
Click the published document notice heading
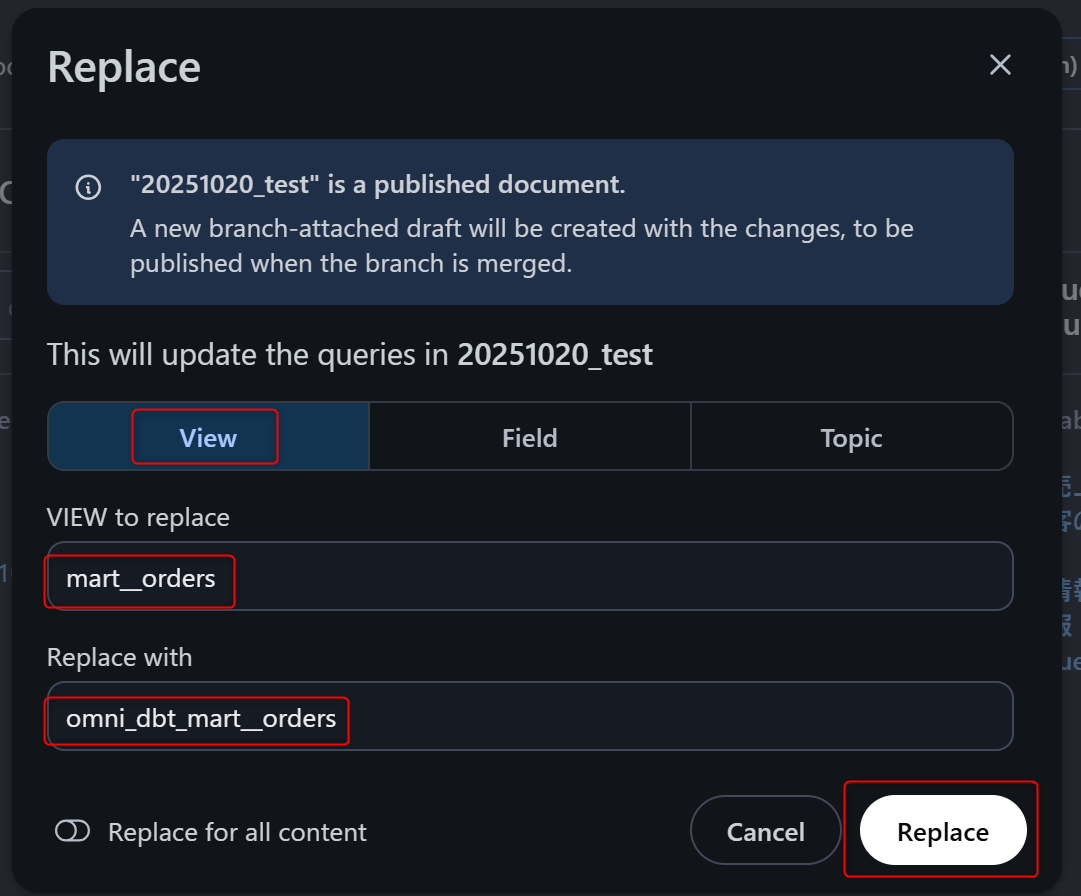tap(377, 185)
